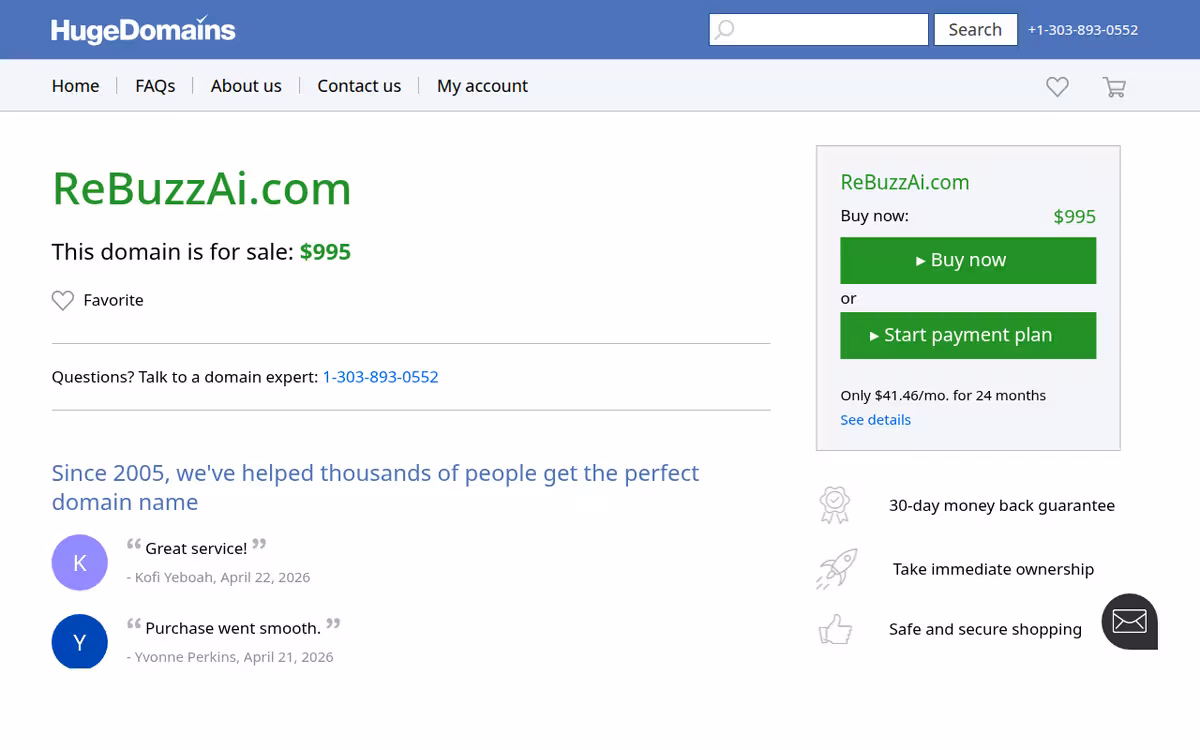The width and height of the screenshot is (1200, 750).
Task: Click the HugeDomains logo
Action: [x=143, y=30]
